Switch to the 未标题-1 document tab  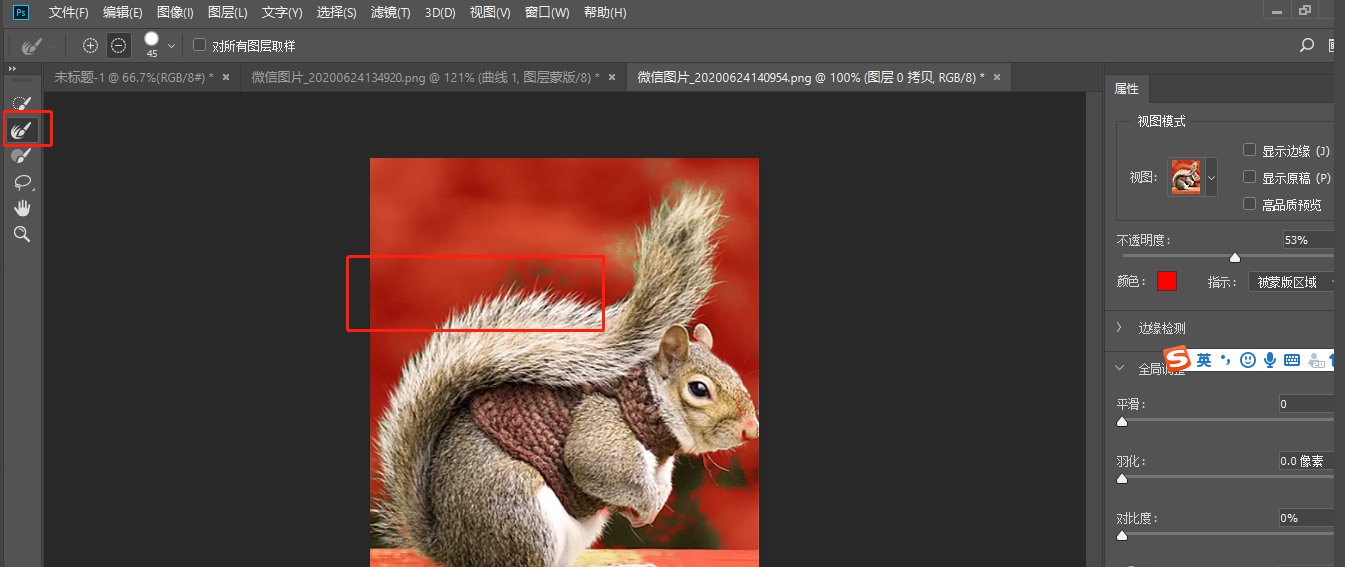pos(141,76)
